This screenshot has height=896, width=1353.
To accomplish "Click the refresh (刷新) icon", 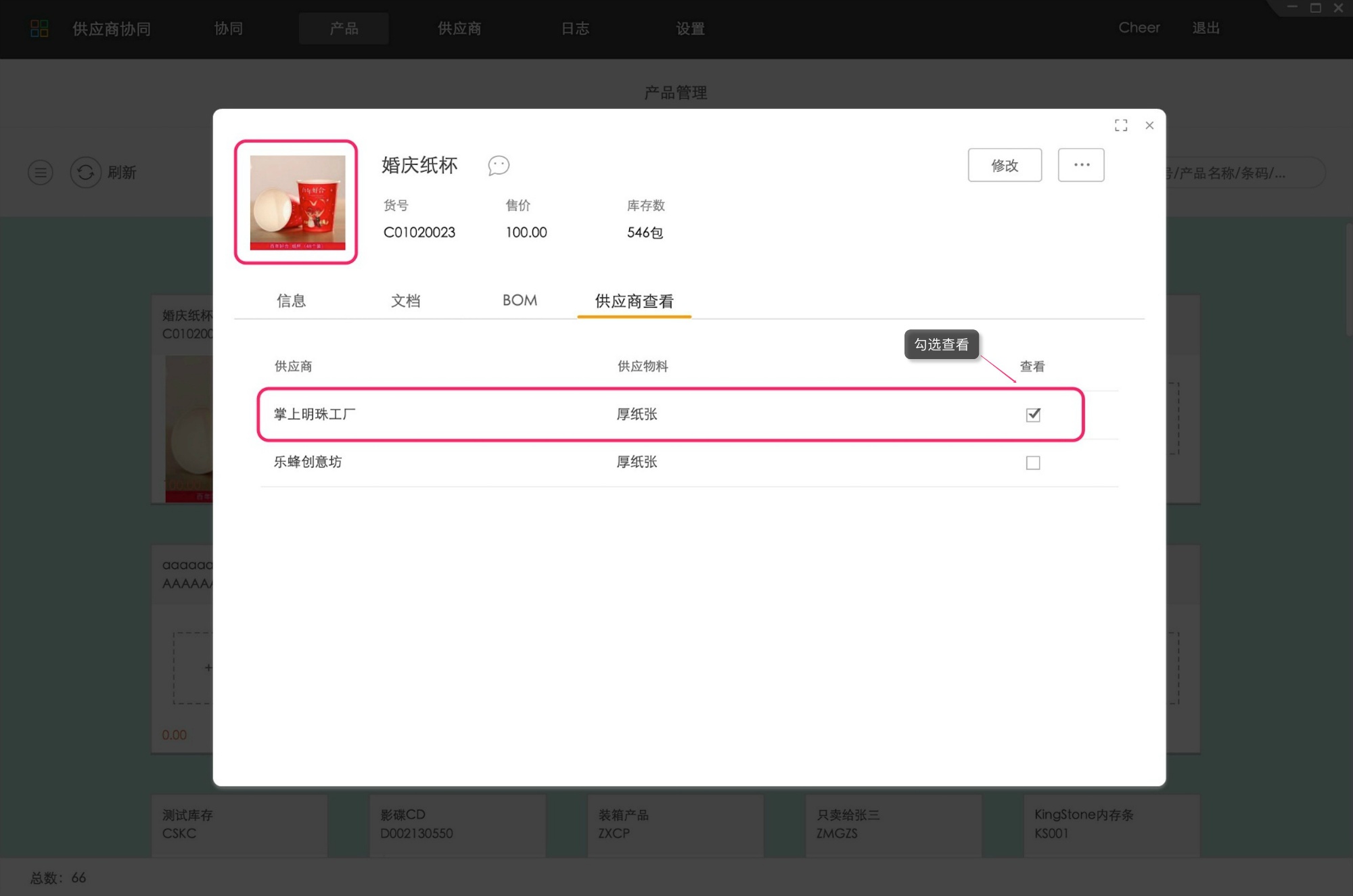I will point(86,172).
